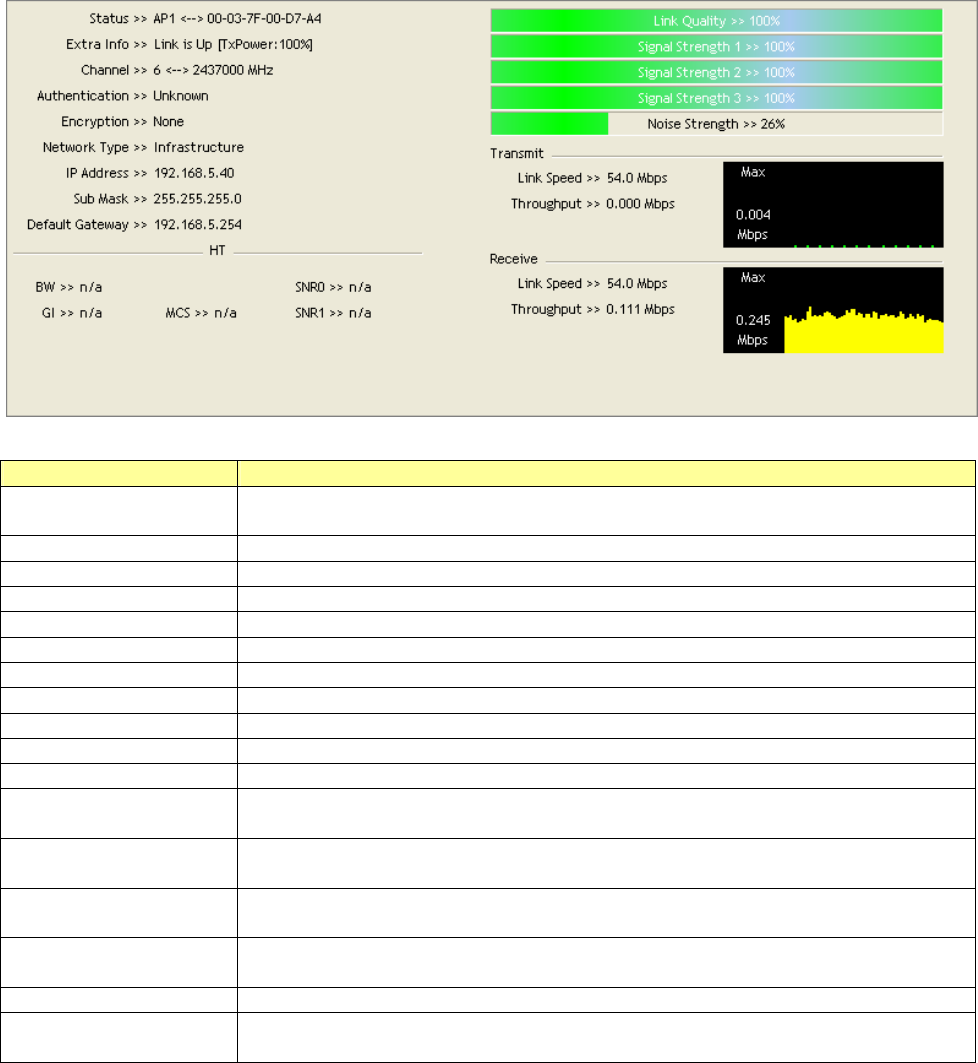978x1063 pixels.
Task: Click the channel value 6 <--> 2437000 MHz
Action: click(x=213, y=71)
